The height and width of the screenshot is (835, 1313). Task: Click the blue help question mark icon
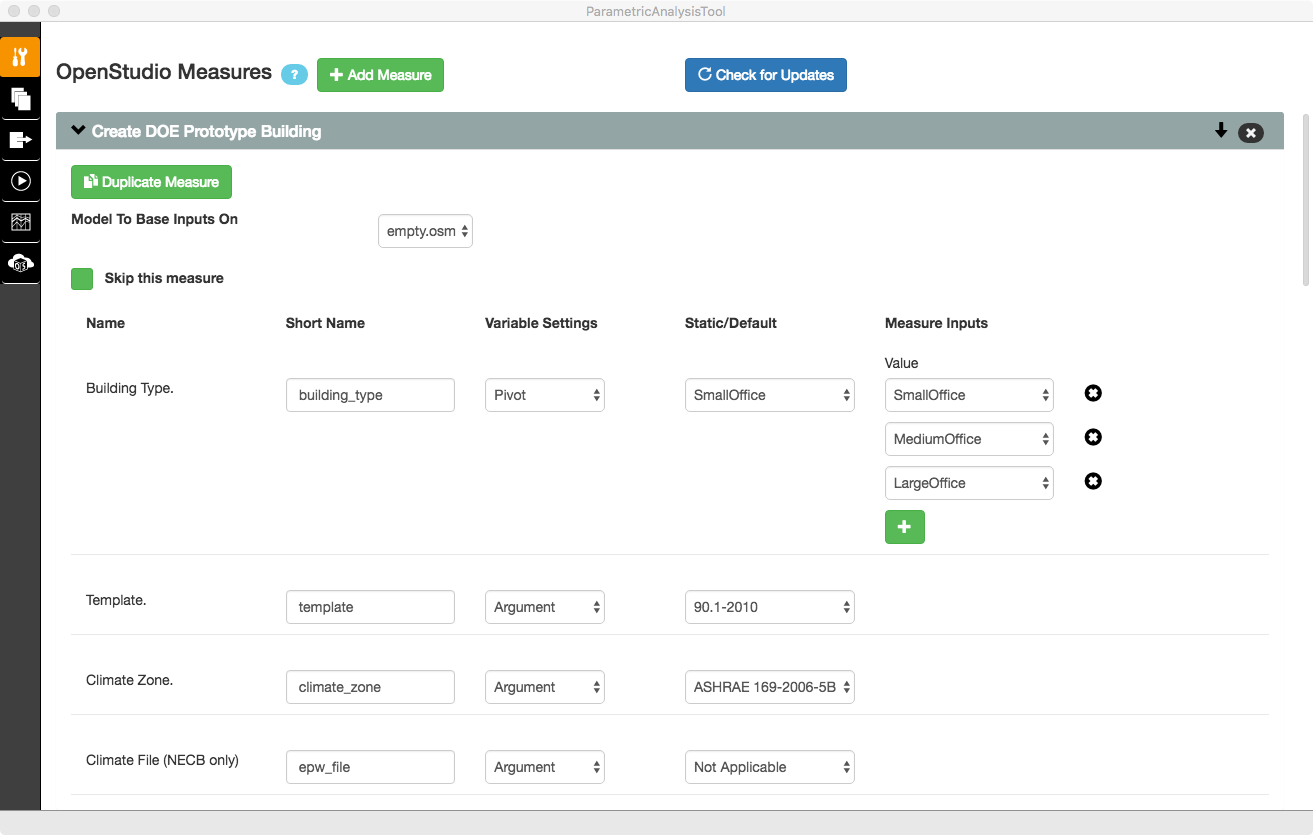pyautogui.click(x=294, y=75)
